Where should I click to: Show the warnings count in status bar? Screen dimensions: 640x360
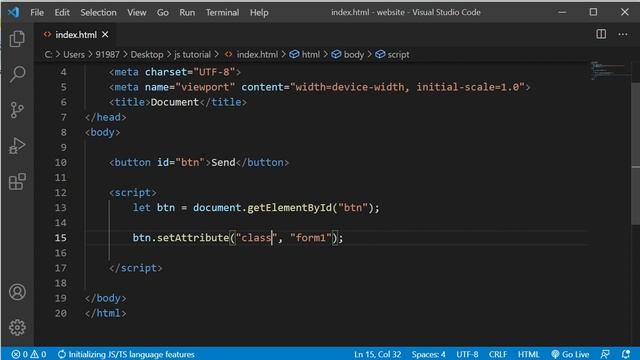38,354
